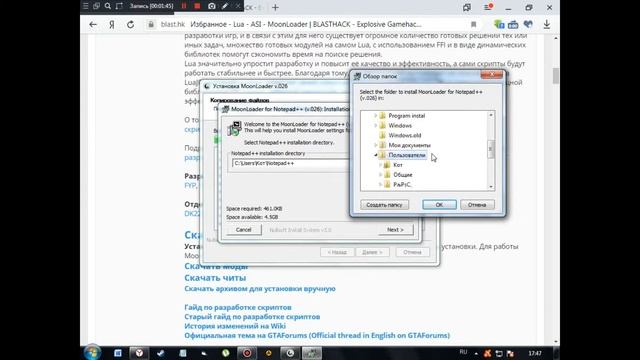640x360 pixels.
Task: Open the red record app taskbar icon
Action: click(247, 353)
